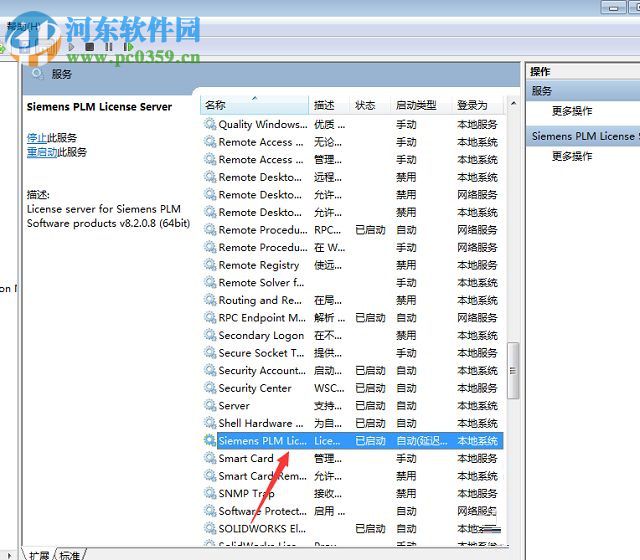The width and height of the screenshot is (640, 560).
Task: Select Remote Deskto... row logged as 网络服务
Action: 353,194
